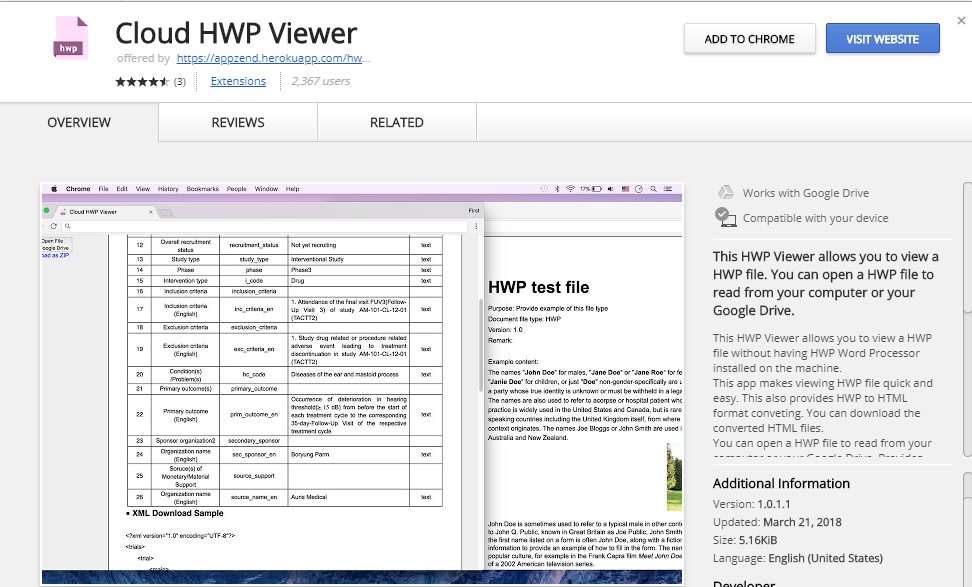Click the three-dot Chrome menu icon in the screenshot

coord(476,226)
